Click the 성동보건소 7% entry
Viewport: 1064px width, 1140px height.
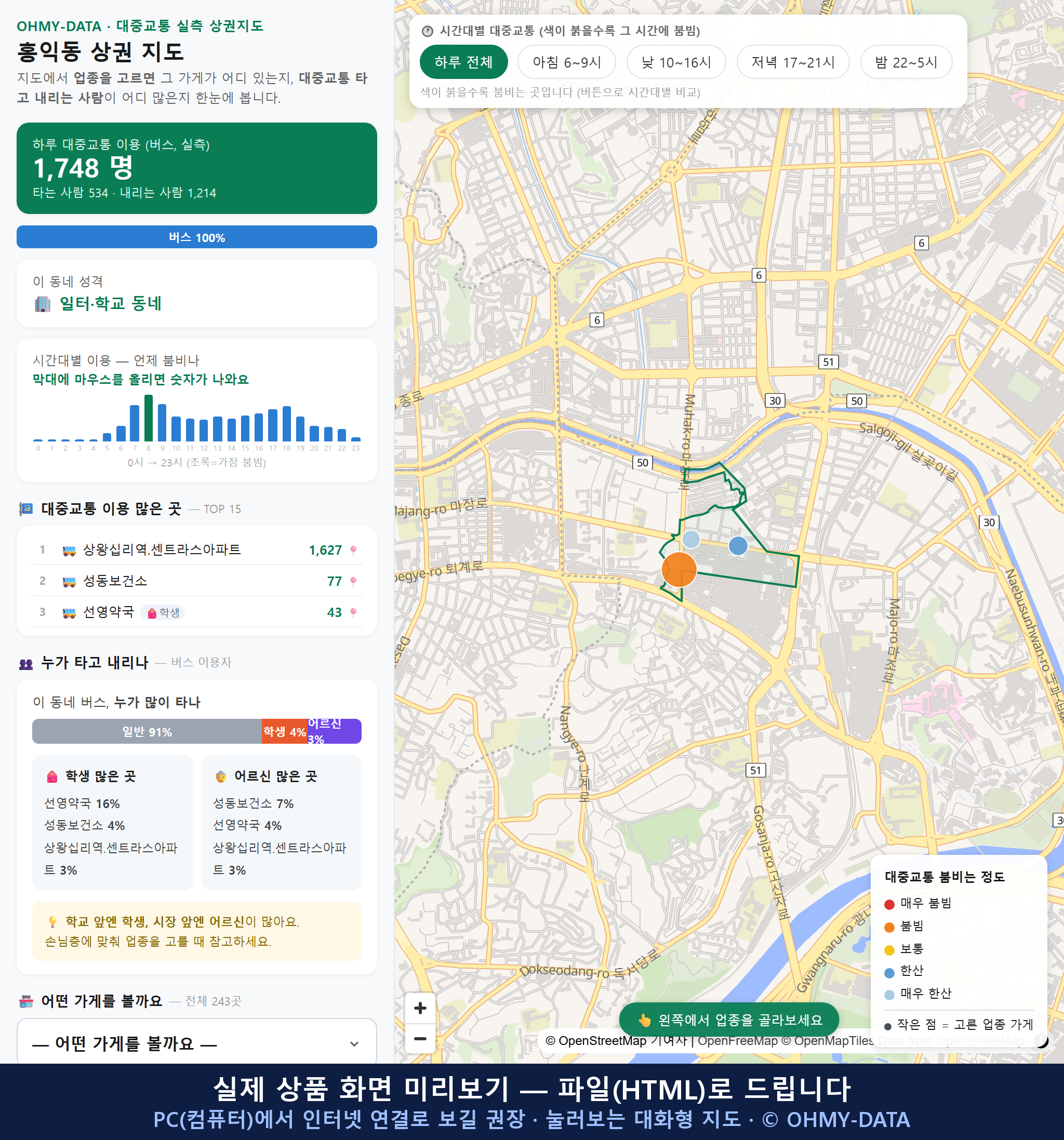point(253,803)
